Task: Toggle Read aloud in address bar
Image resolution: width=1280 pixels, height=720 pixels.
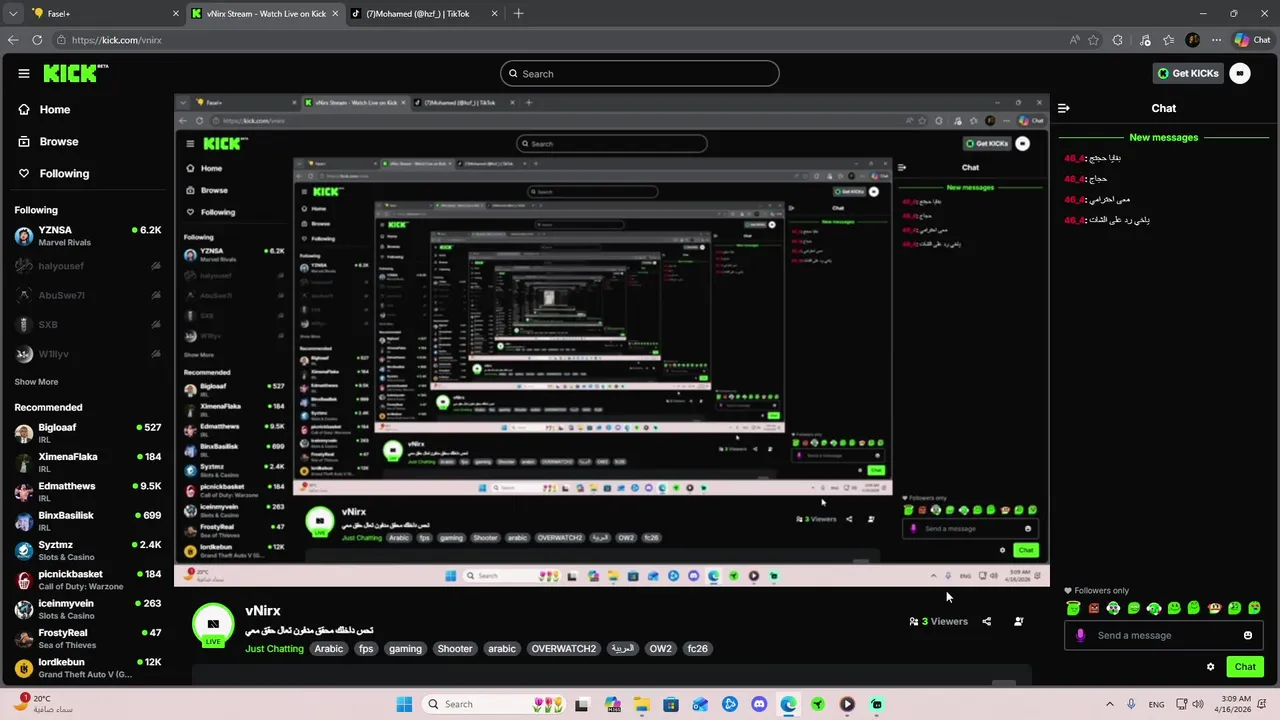Action: [x=1074, y=40]
